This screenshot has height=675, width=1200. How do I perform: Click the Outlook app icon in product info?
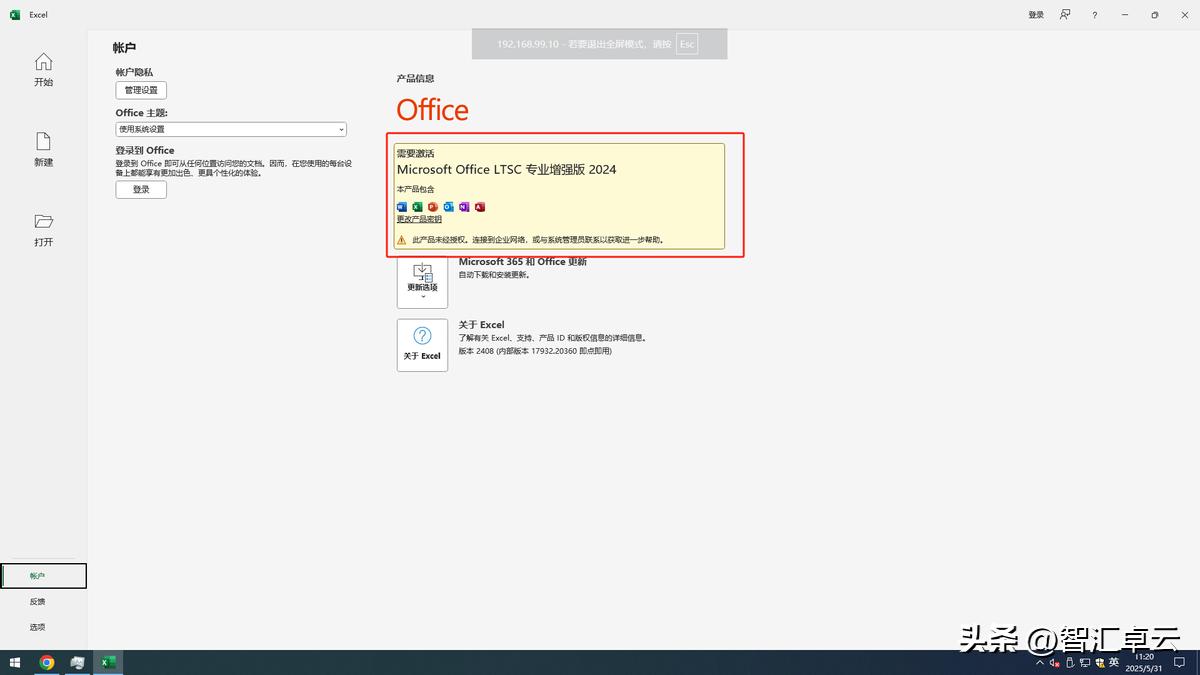click(448, 207)
